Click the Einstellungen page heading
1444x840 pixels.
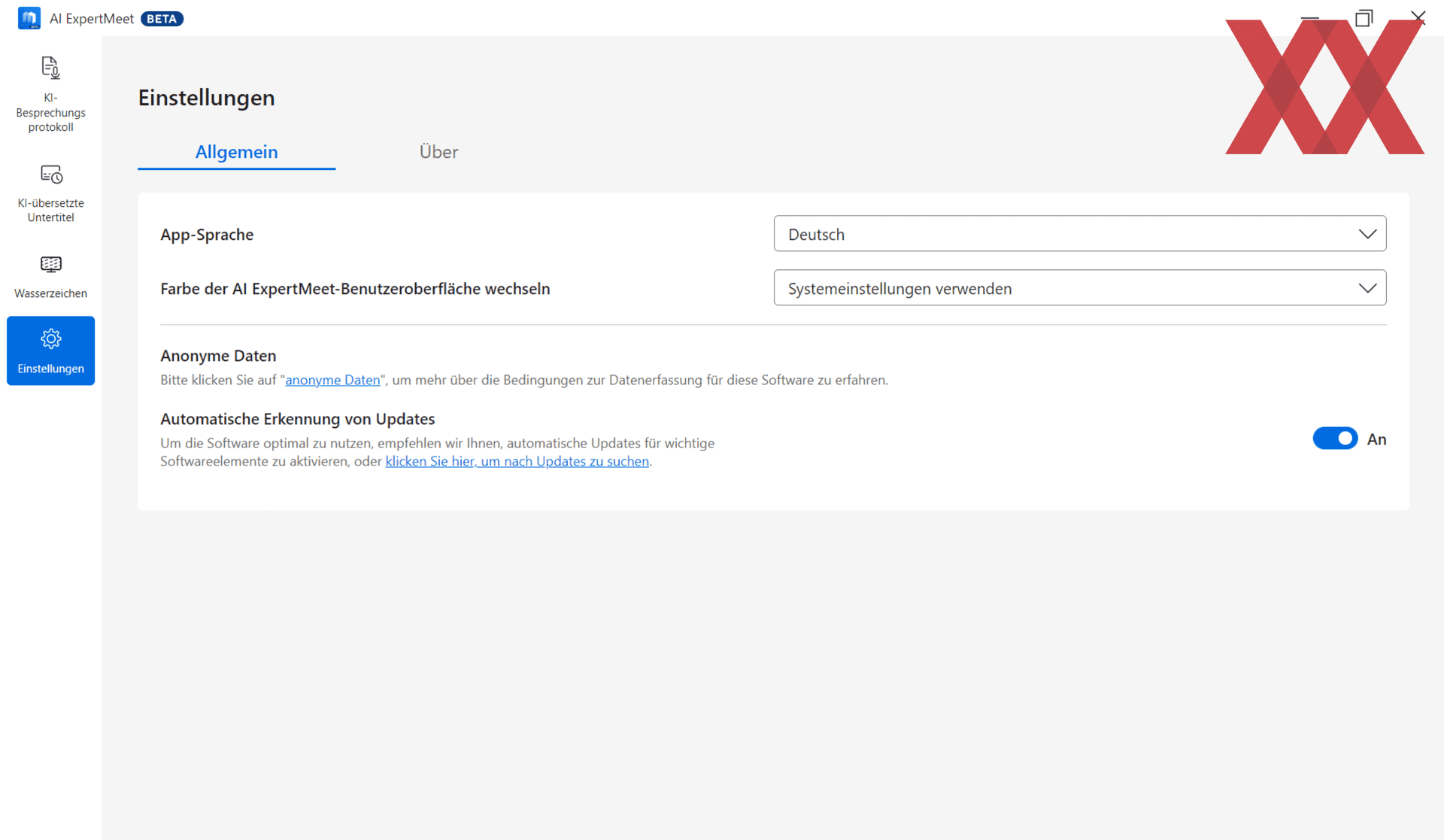(x=206, y=98)
